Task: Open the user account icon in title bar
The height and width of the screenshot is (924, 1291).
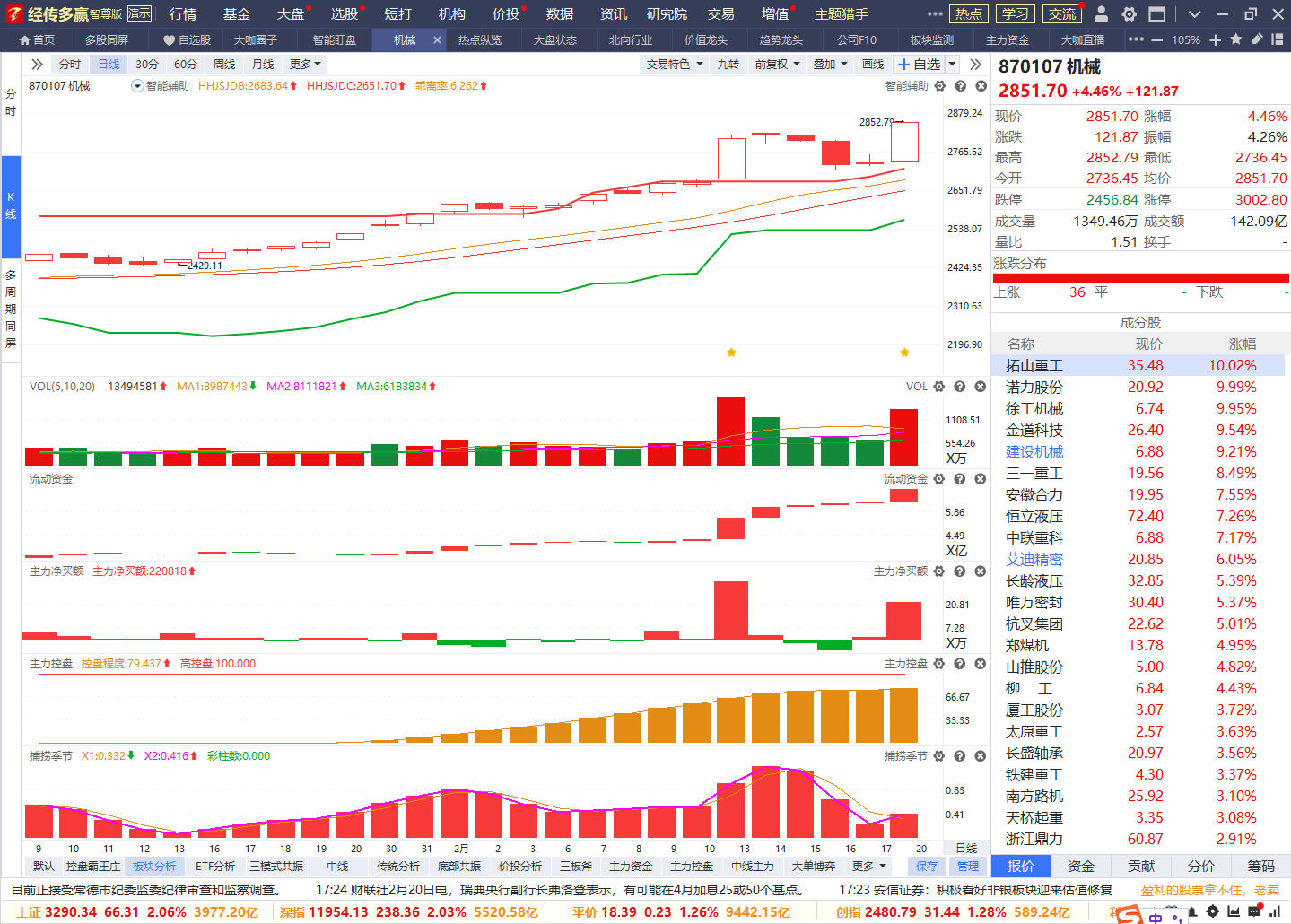Action: pyautogui.click(x=1102, y=13)
